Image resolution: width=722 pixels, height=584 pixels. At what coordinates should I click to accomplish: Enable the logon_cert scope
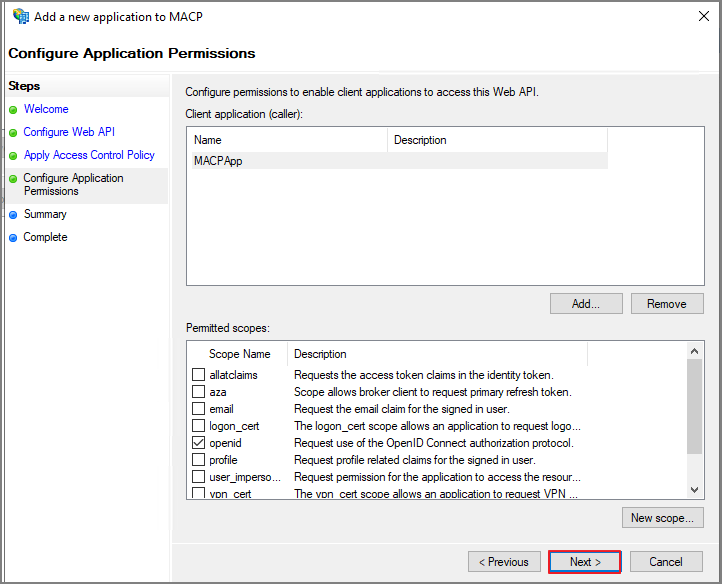click(198, 426)
